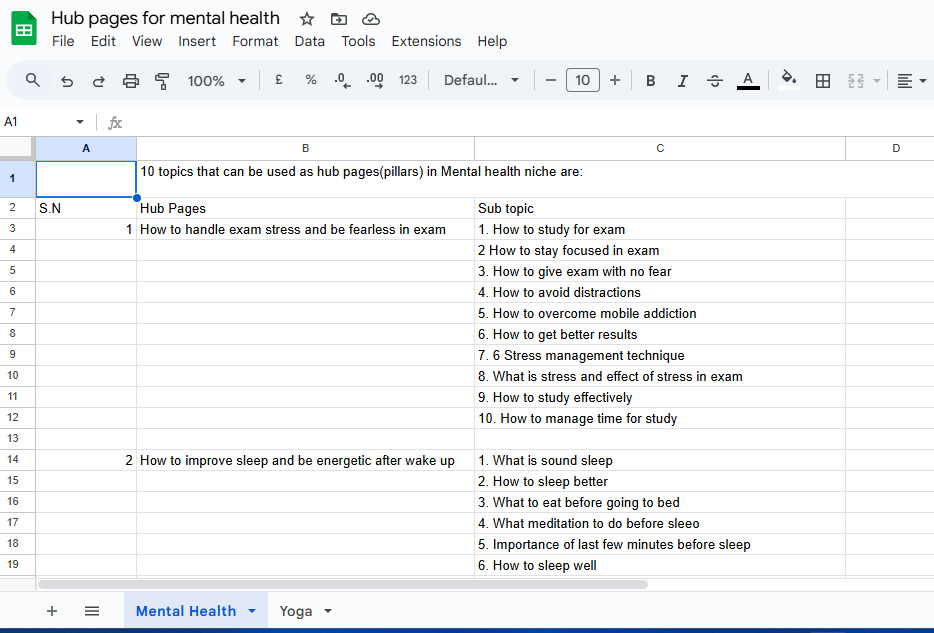Click the move to folder icon
The image size is (934, 633).
[x=339, y=19]
